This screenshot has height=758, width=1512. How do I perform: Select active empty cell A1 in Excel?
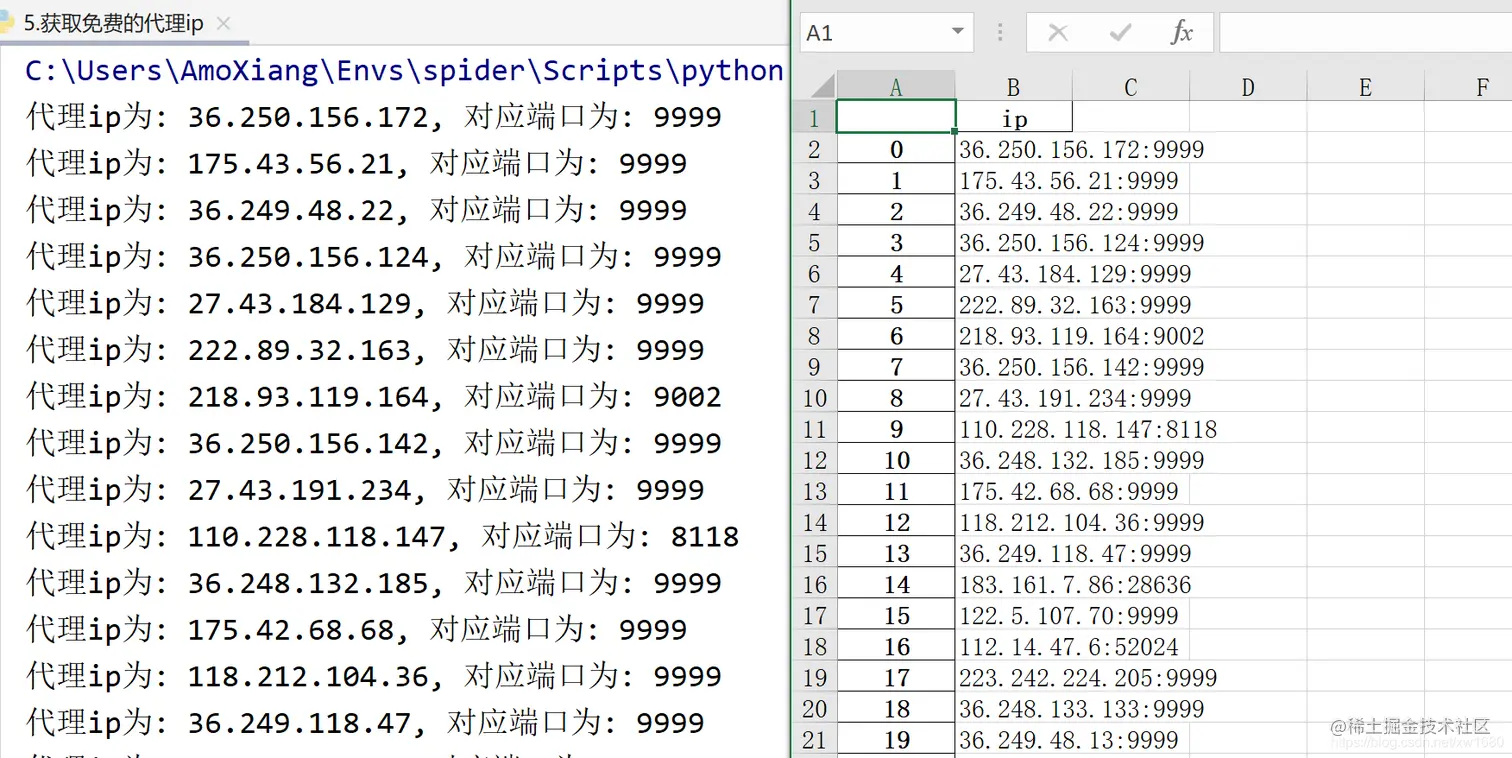[x=896, y=116]
